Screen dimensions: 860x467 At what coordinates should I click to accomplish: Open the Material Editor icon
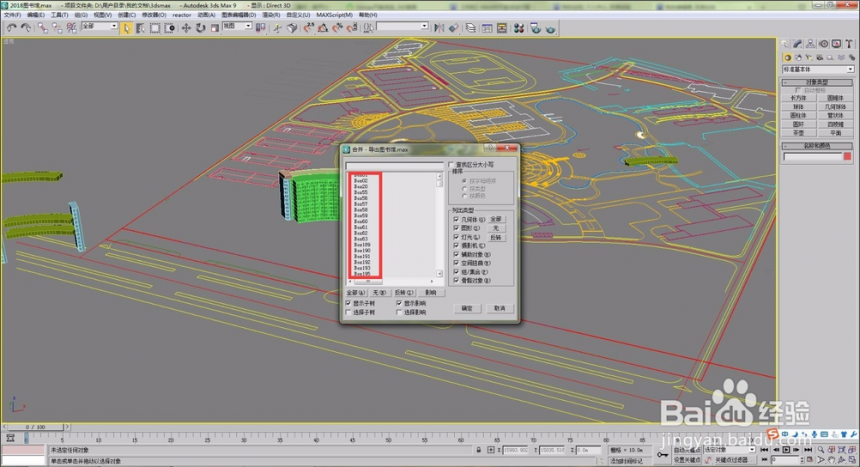pyautogui.click(x=518, y=28)
